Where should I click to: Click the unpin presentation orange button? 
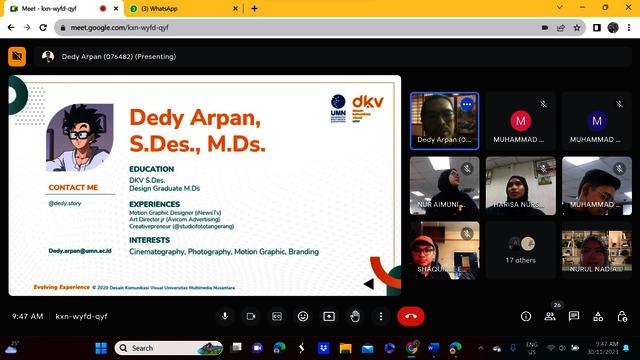17,56
